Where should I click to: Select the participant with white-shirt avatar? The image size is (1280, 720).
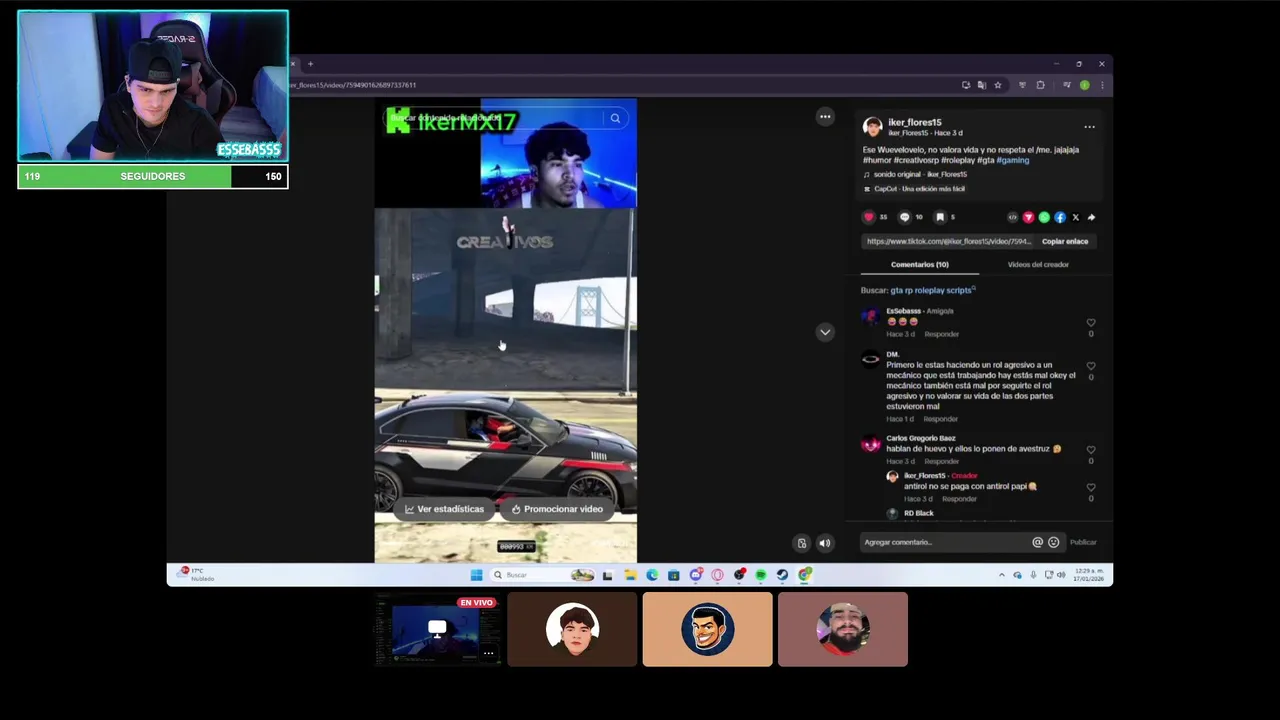(x=572, y=629)
